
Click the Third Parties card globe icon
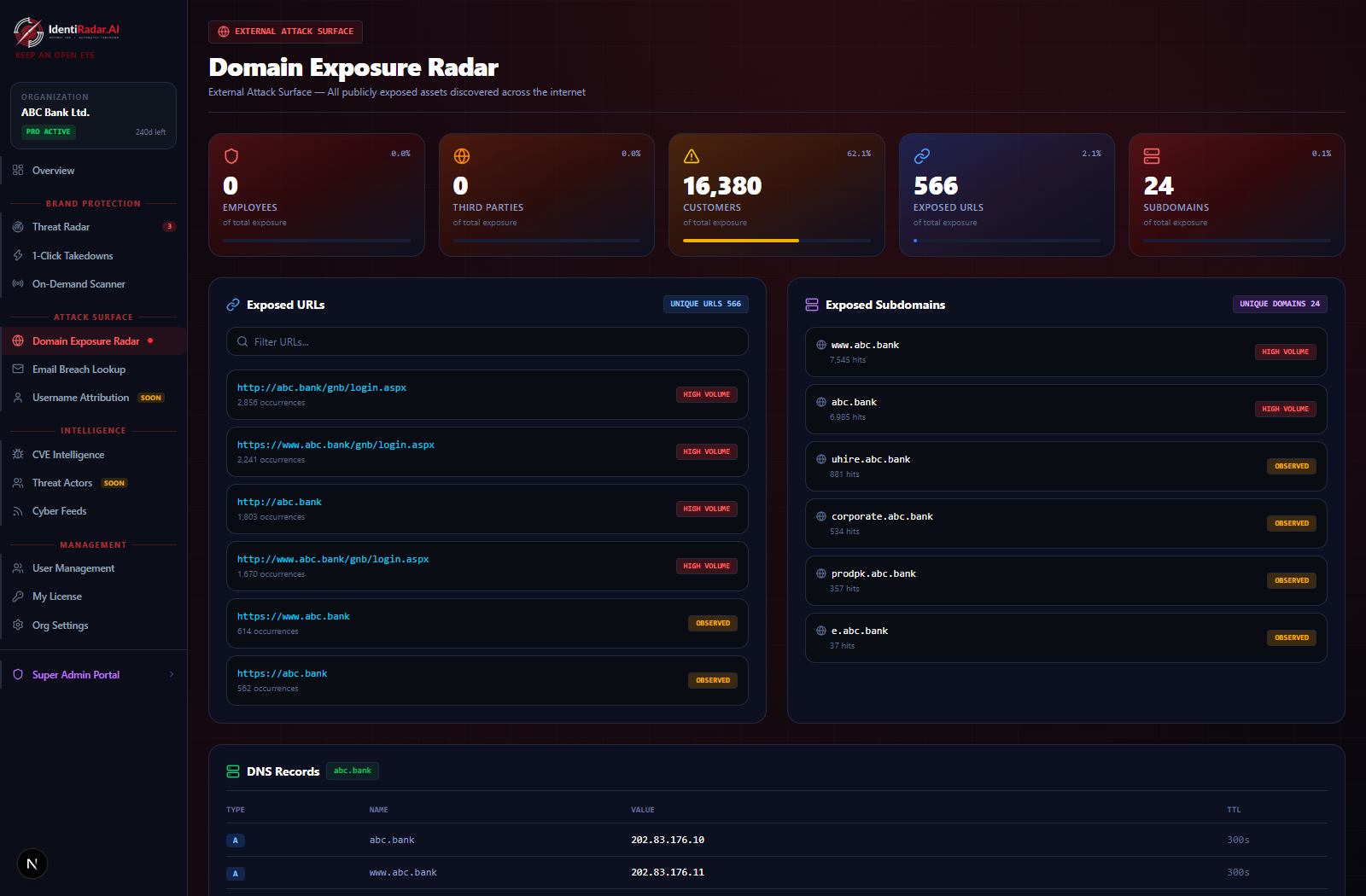462,156
